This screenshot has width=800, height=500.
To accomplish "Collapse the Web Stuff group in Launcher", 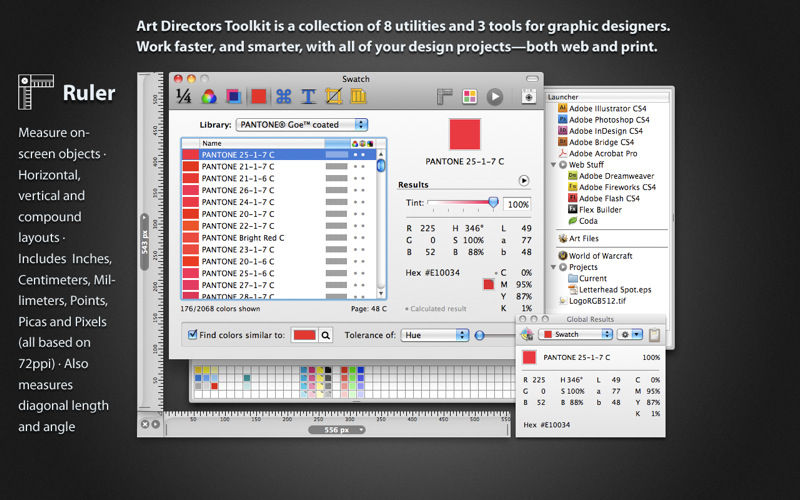I will click(x=553, y=165).
